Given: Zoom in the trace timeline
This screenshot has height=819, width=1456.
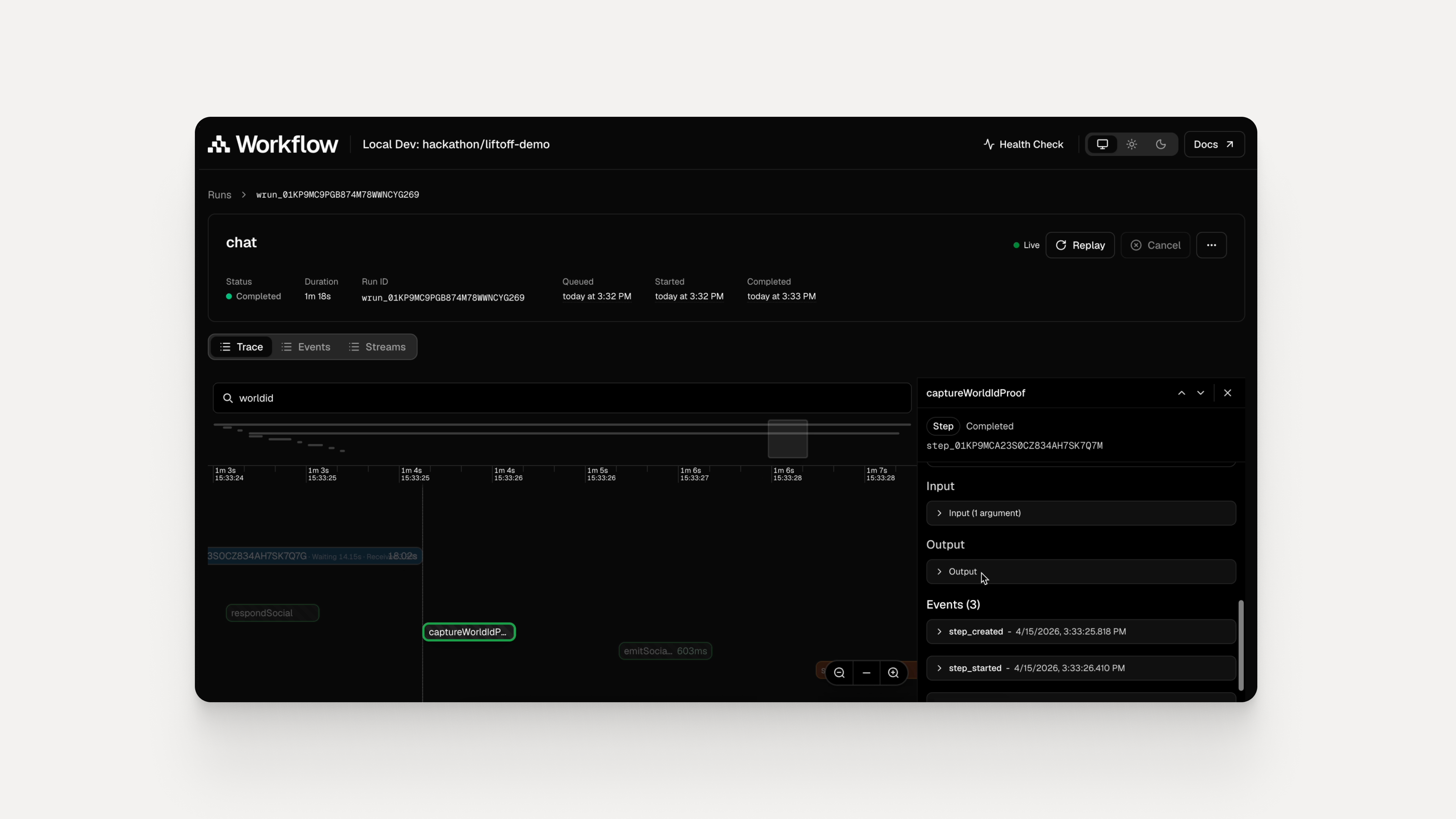Looking at the screenshot, I should click(x=893, y=673).
